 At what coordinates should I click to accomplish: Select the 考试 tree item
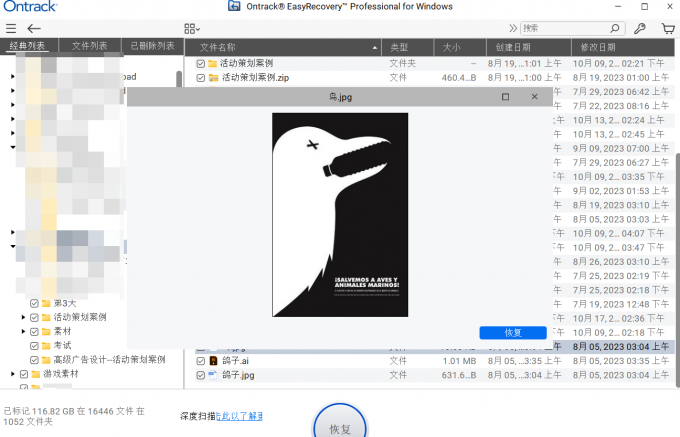click(62, 346)
